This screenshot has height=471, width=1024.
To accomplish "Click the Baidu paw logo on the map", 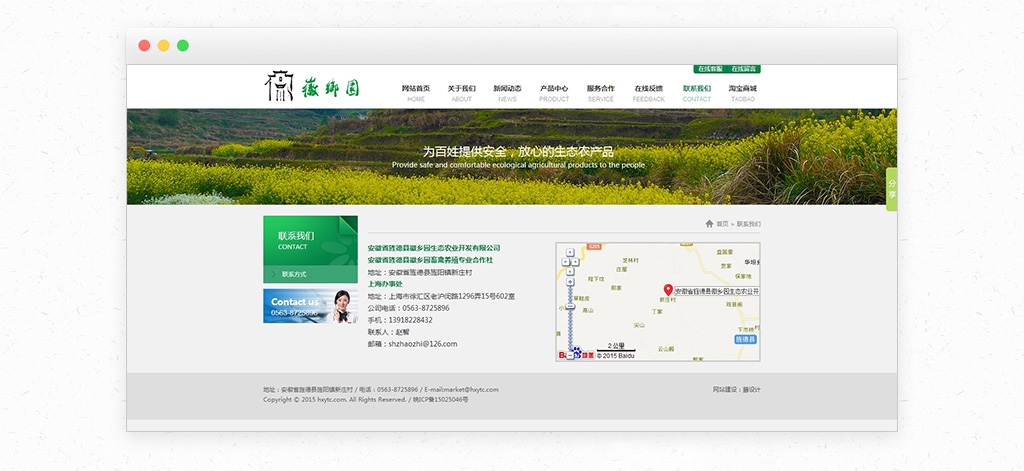I will pos(576,354).
